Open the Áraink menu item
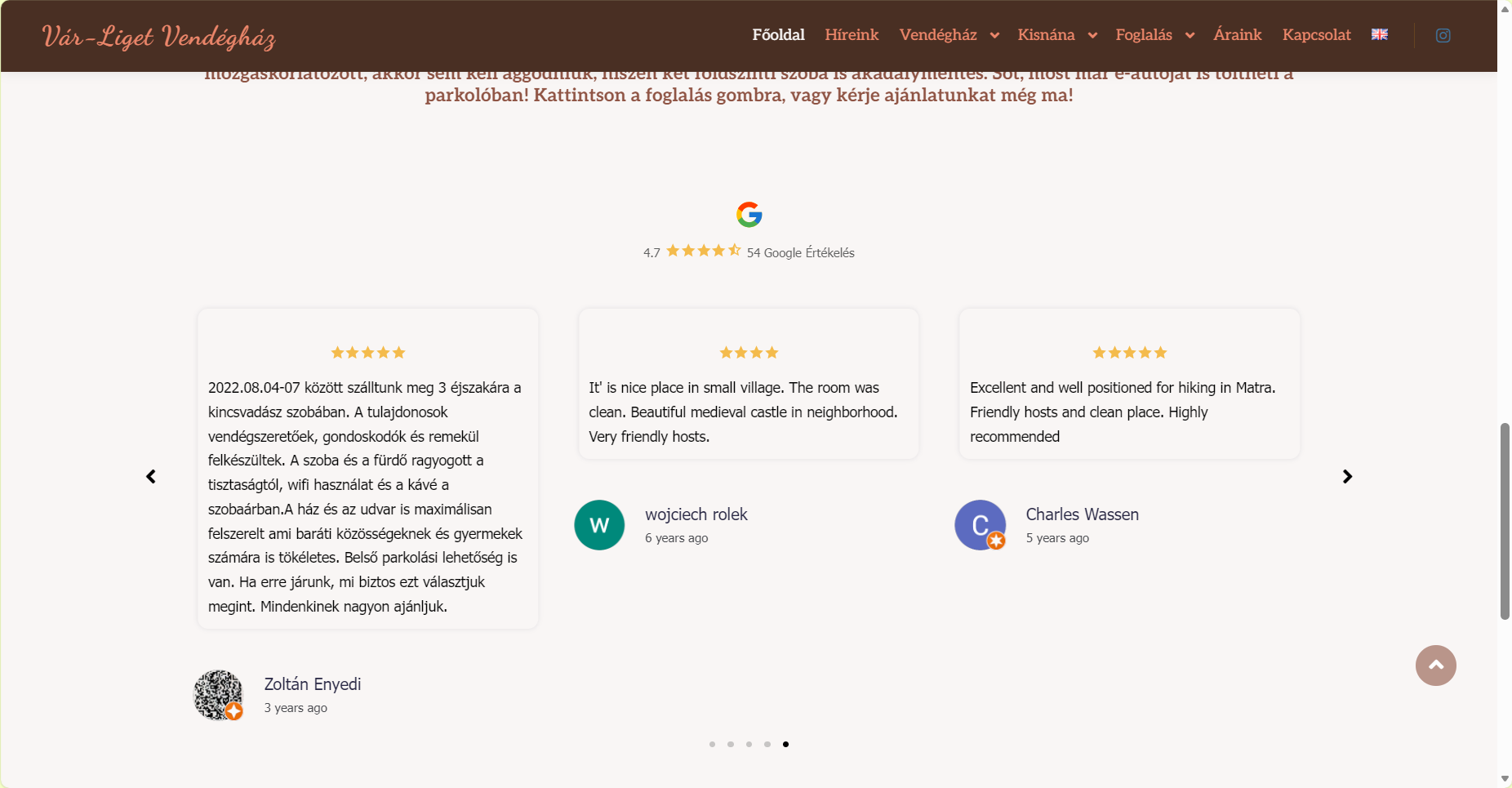The height and width of the screenshot is (788, 1512). (x=1237, y=35)
